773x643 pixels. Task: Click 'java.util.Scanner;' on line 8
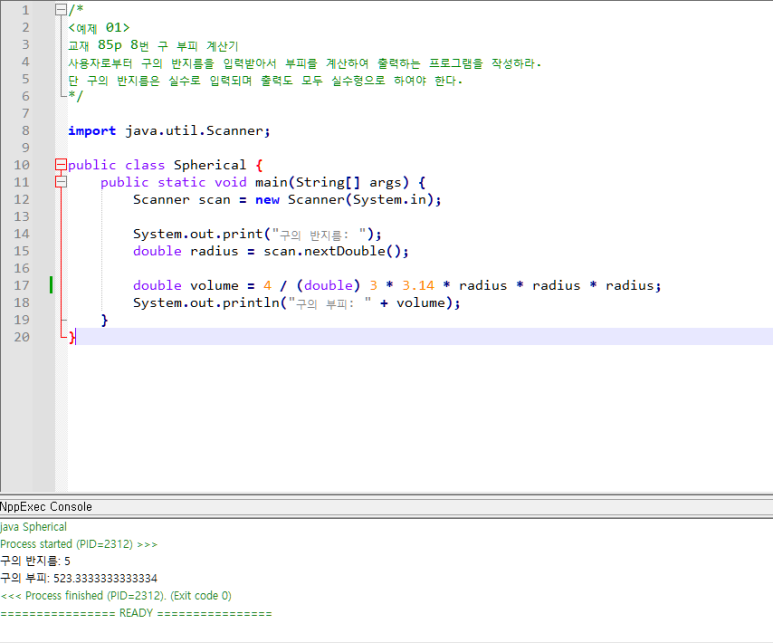[198, 131]
